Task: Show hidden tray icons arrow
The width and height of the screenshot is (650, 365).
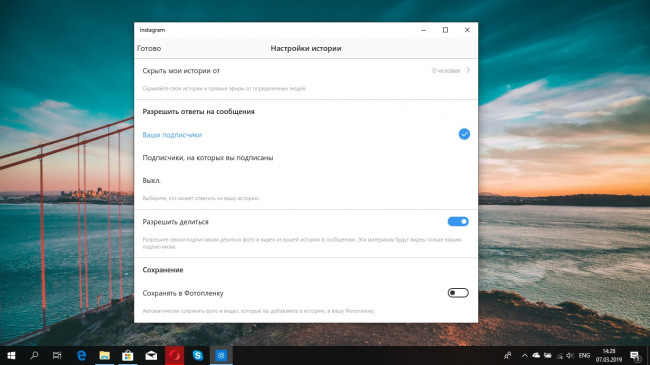Action: [524, 355]
